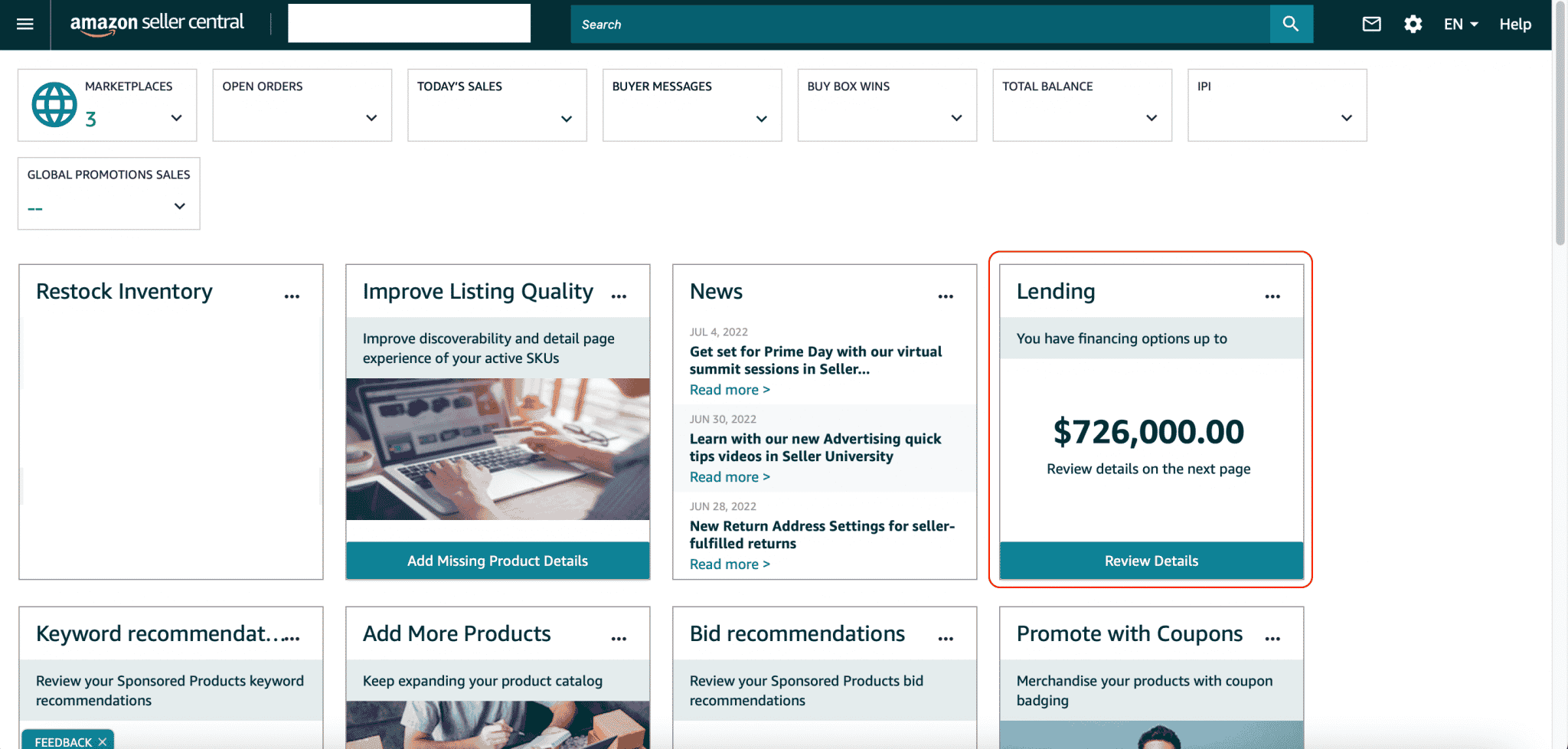Click the Review Details lending button
Viewport: 1568px width, 749px height.
tap(1151, 561)
